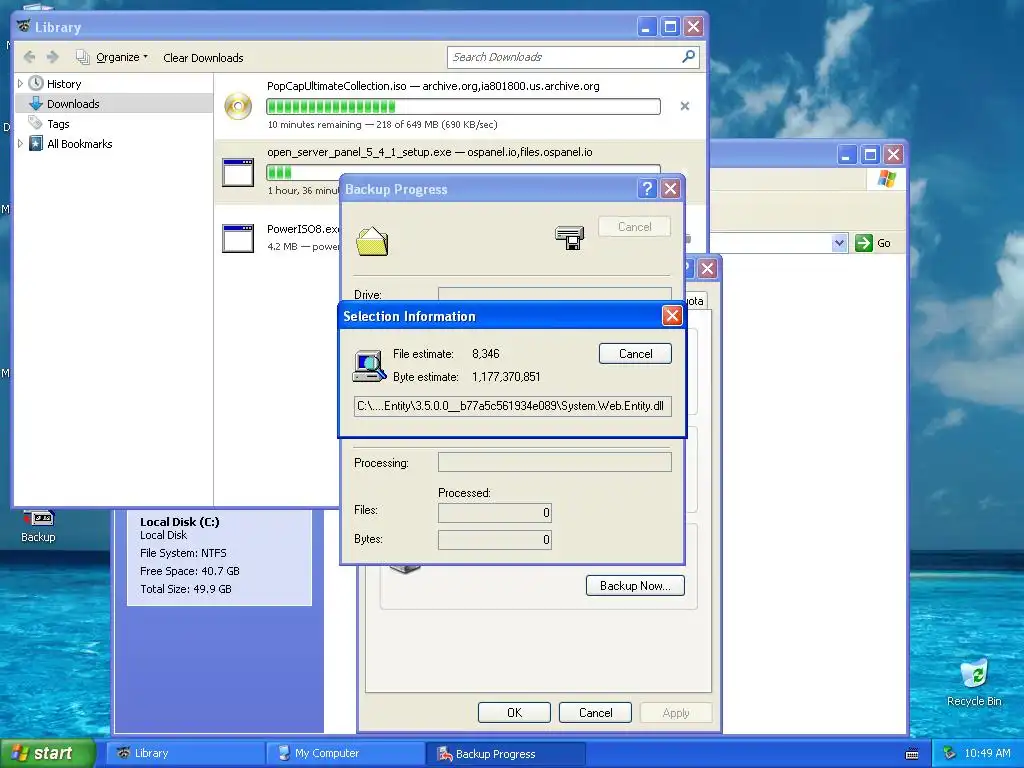
Task: Select Downloads in the Library sidebar
Action: [x=73, y=104]
